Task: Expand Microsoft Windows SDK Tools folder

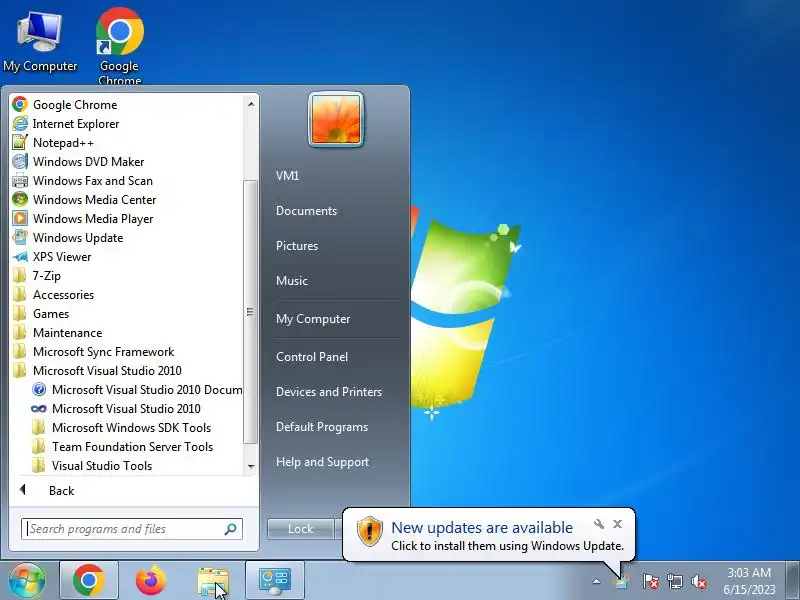Action: [121, 428]
